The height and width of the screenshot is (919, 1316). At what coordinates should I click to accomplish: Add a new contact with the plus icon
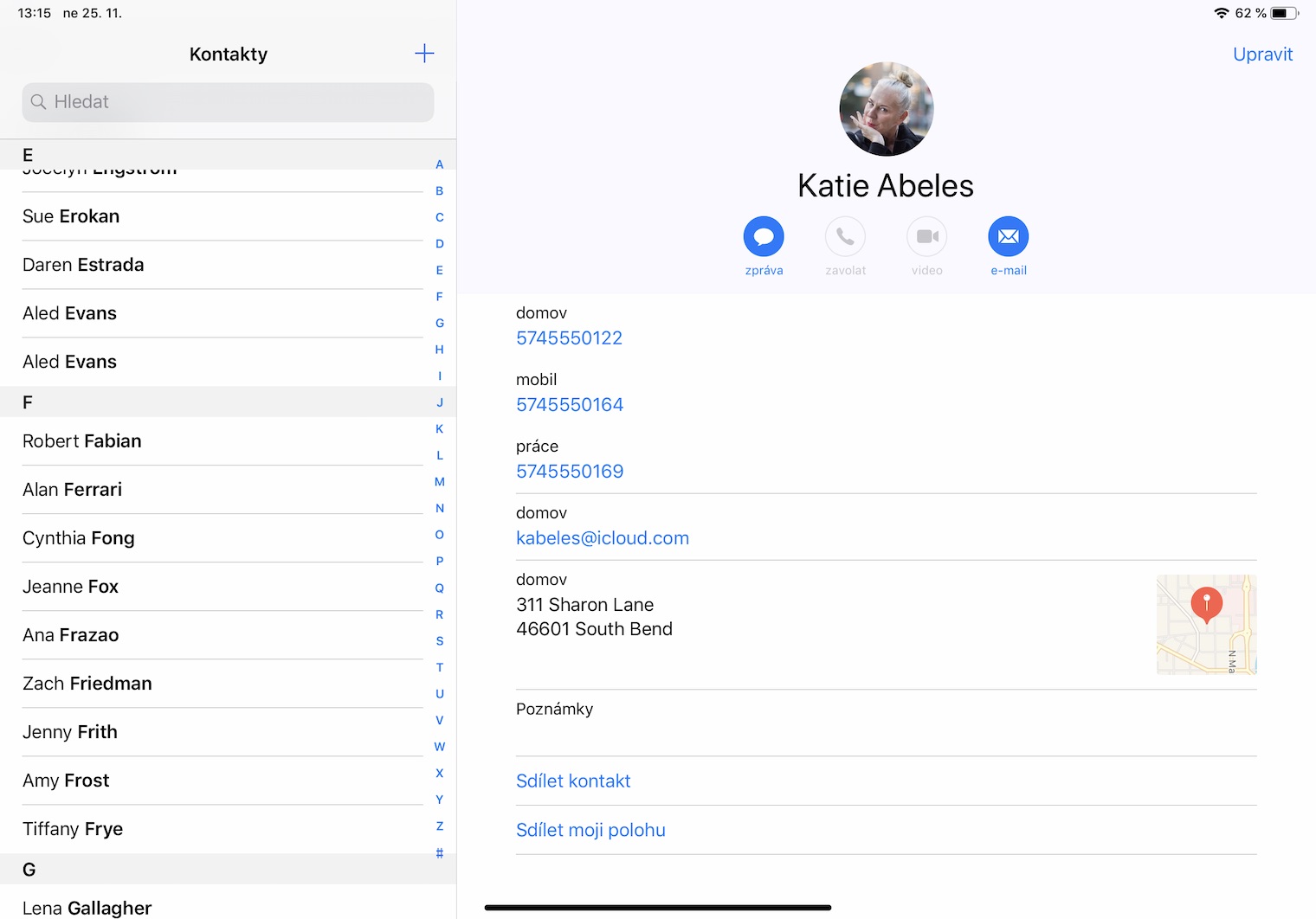tap(424, 53)
